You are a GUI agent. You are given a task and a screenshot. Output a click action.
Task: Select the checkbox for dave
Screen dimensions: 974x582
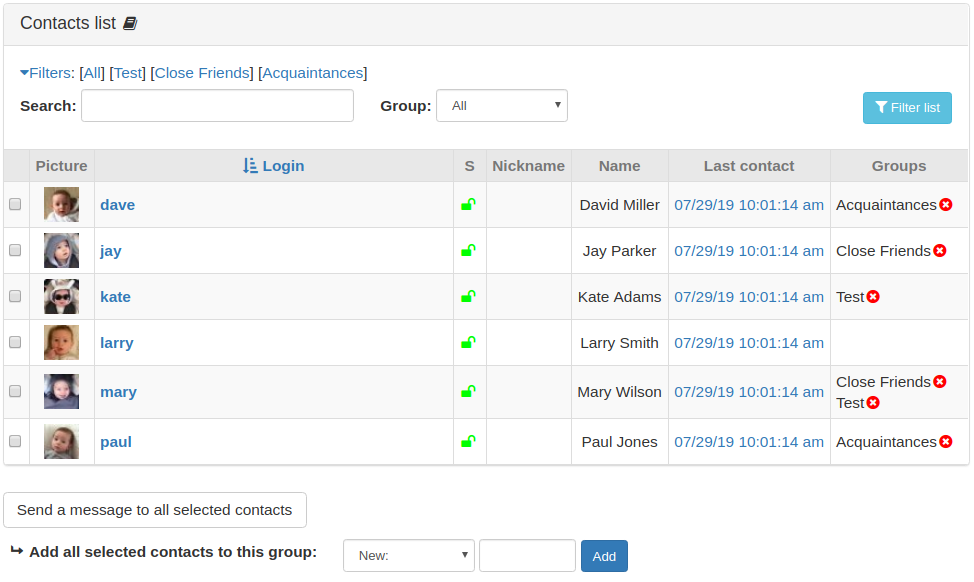point(15,204)
